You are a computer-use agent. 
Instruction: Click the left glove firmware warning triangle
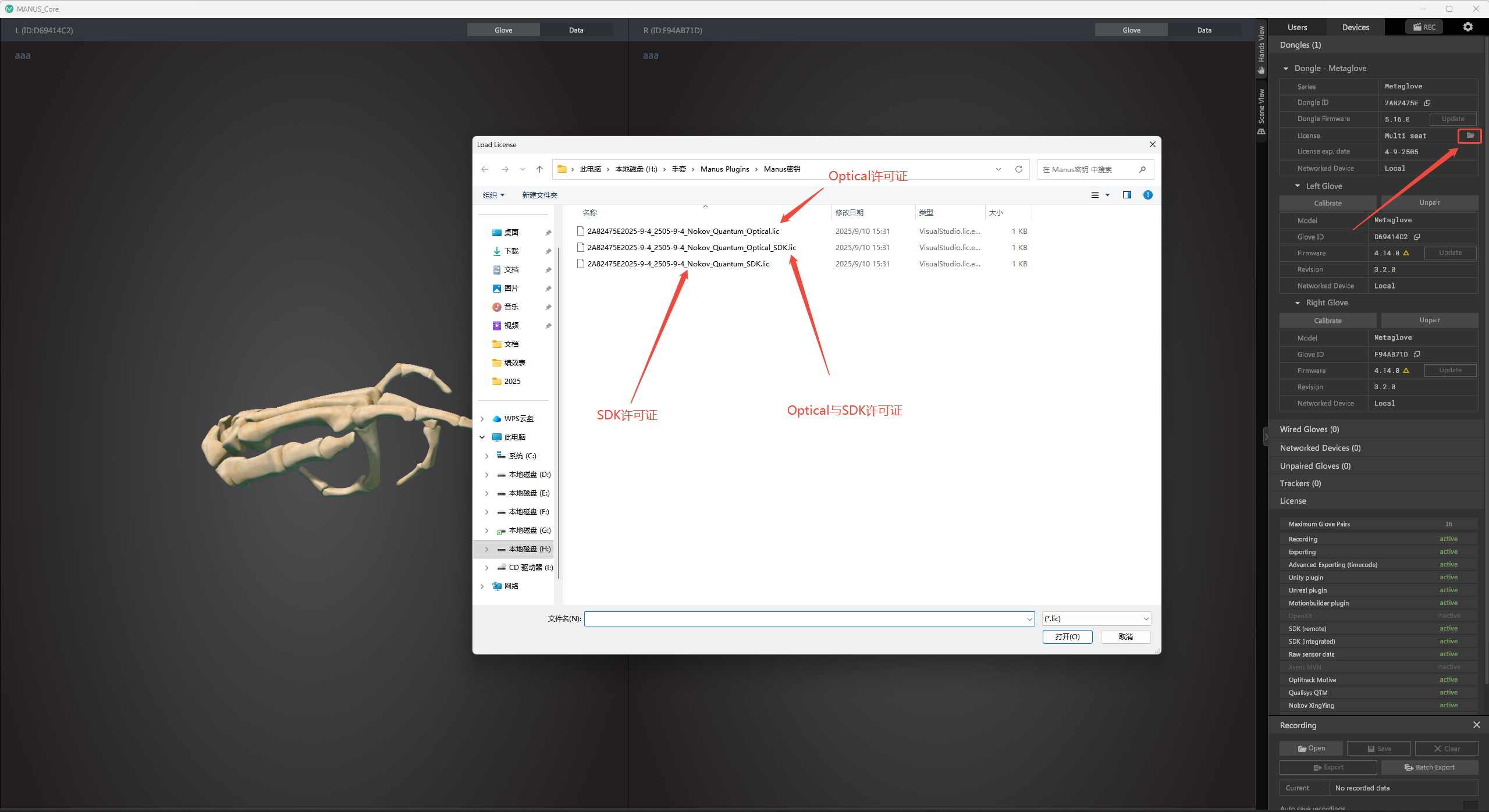(1406, 253)
